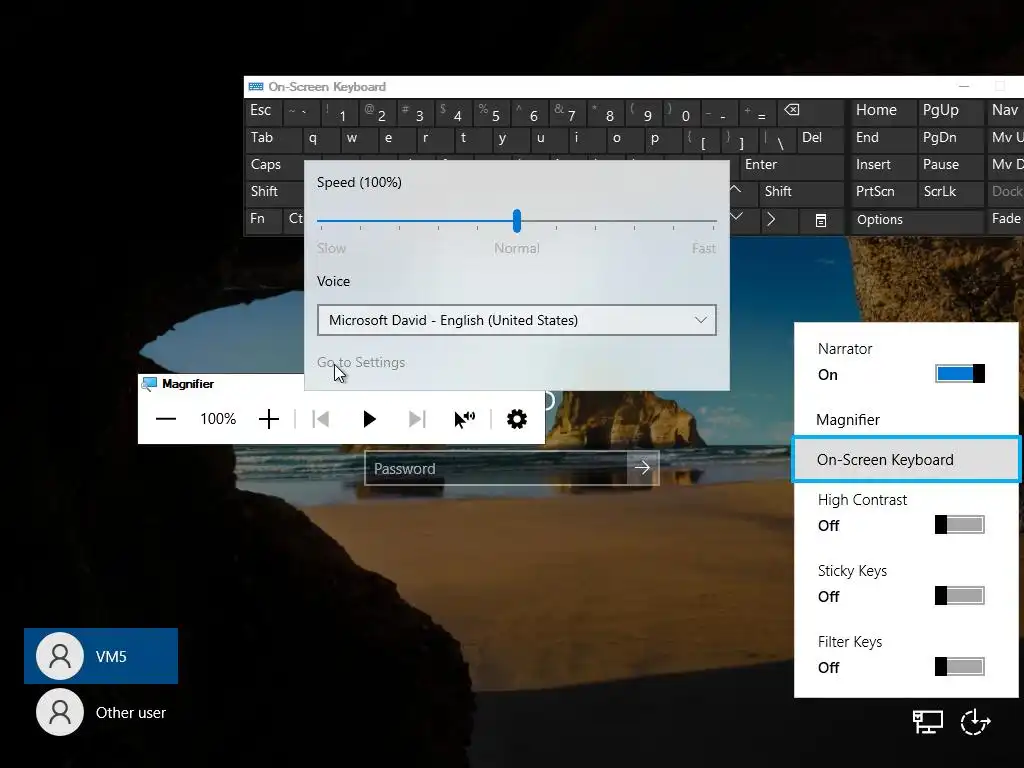Viewport: 1024px width, 768px height.
Task: Tap the Home key on keyboard
Action: click(882, 111)
